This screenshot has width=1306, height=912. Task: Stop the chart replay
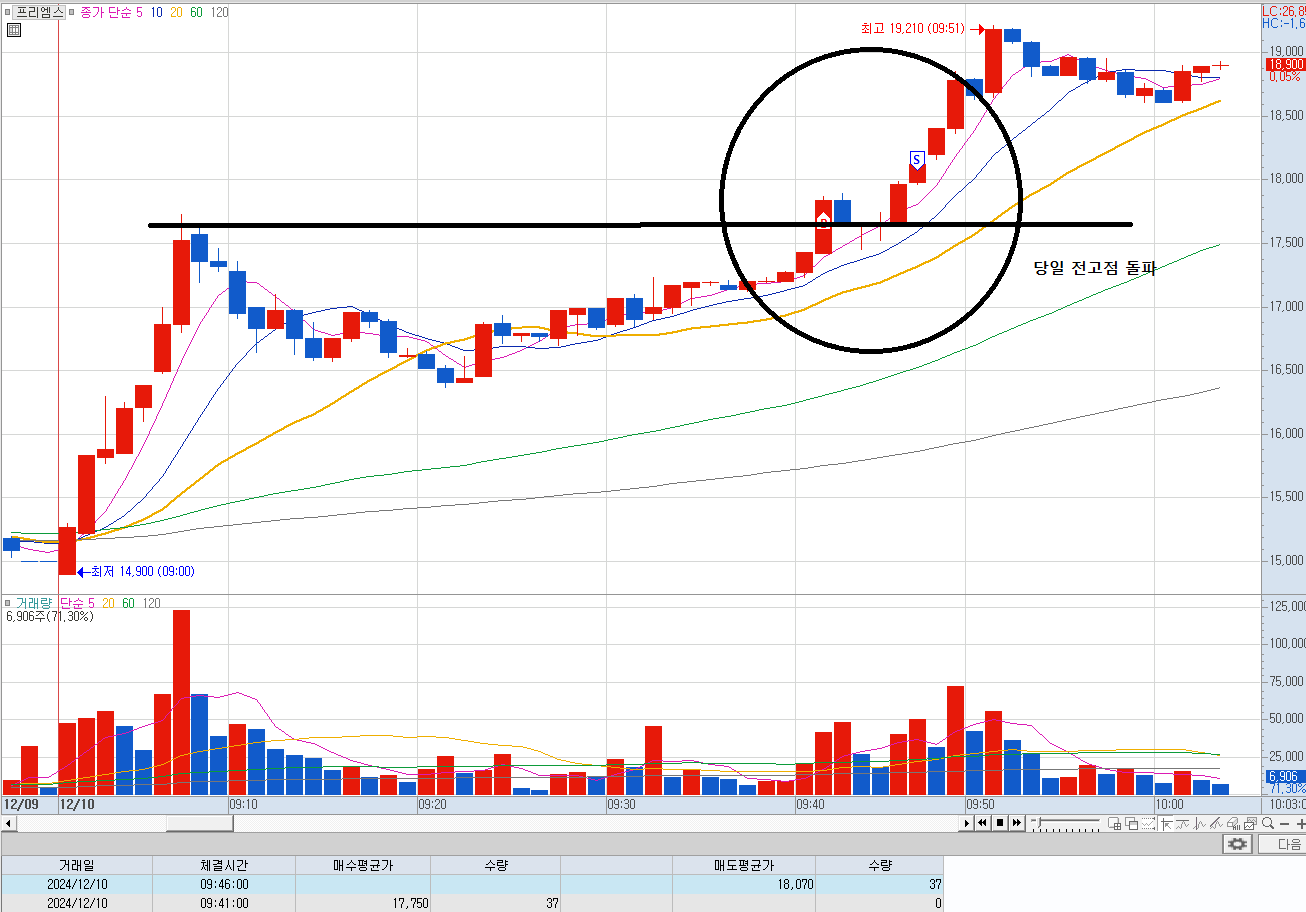(x=1000, y=823)
